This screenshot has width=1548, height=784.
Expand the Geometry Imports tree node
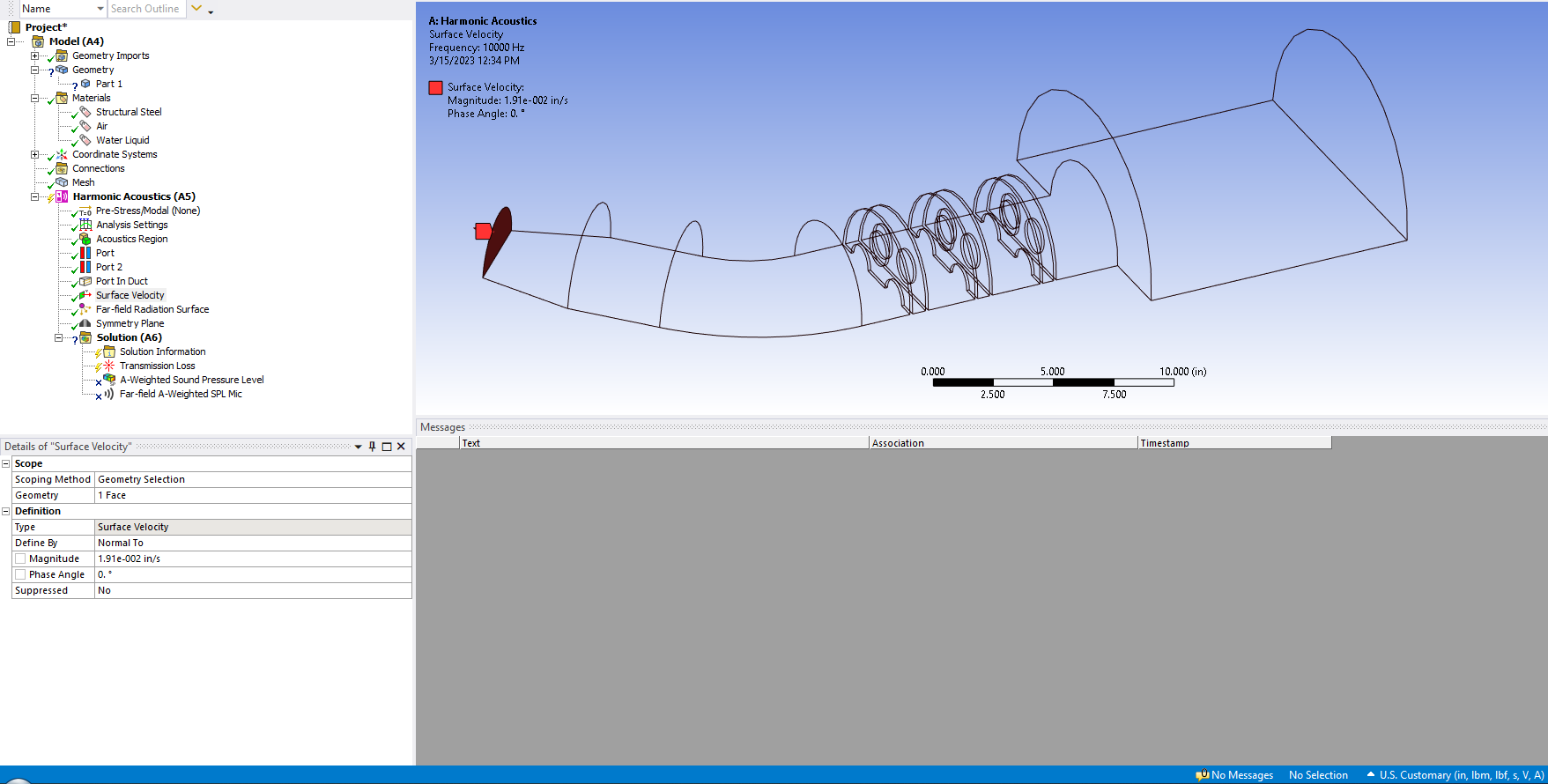tap(34, 55)
